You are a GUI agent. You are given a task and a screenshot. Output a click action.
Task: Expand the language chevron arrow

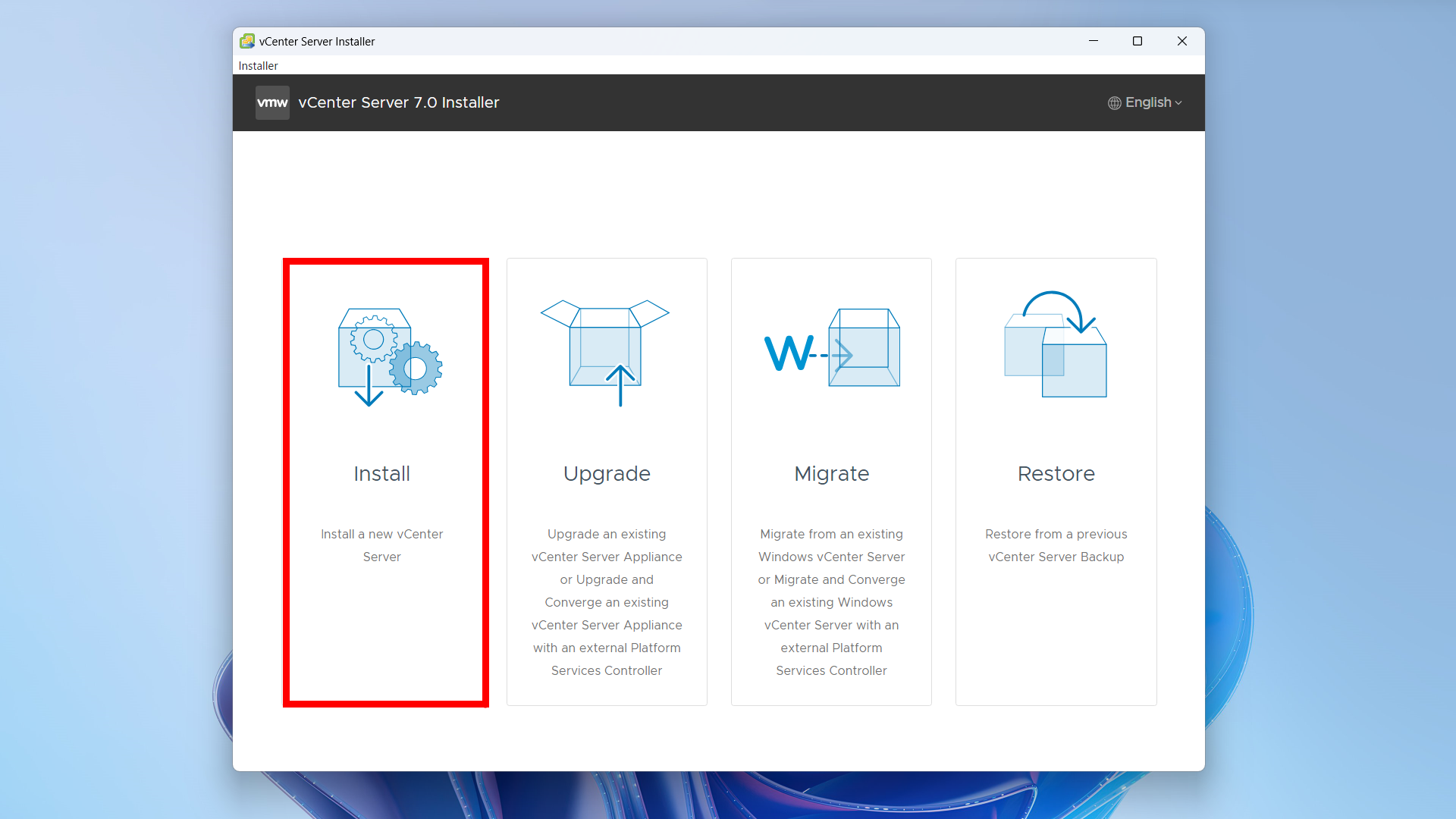(1178, 103)
